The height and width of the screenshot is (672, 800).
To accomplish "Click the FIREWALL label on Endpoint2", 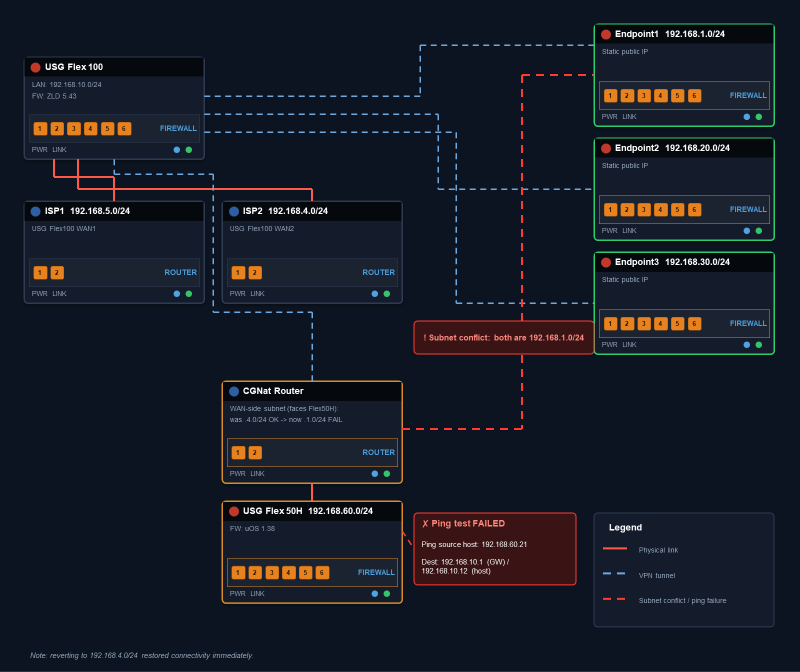I will pyautogui.click(x=748, y=210).
